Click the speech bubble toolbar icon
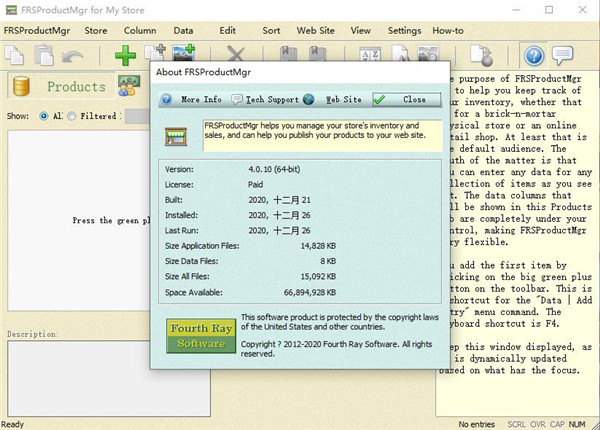The height and width of the screenshot is (430, 600). [564, 55]
